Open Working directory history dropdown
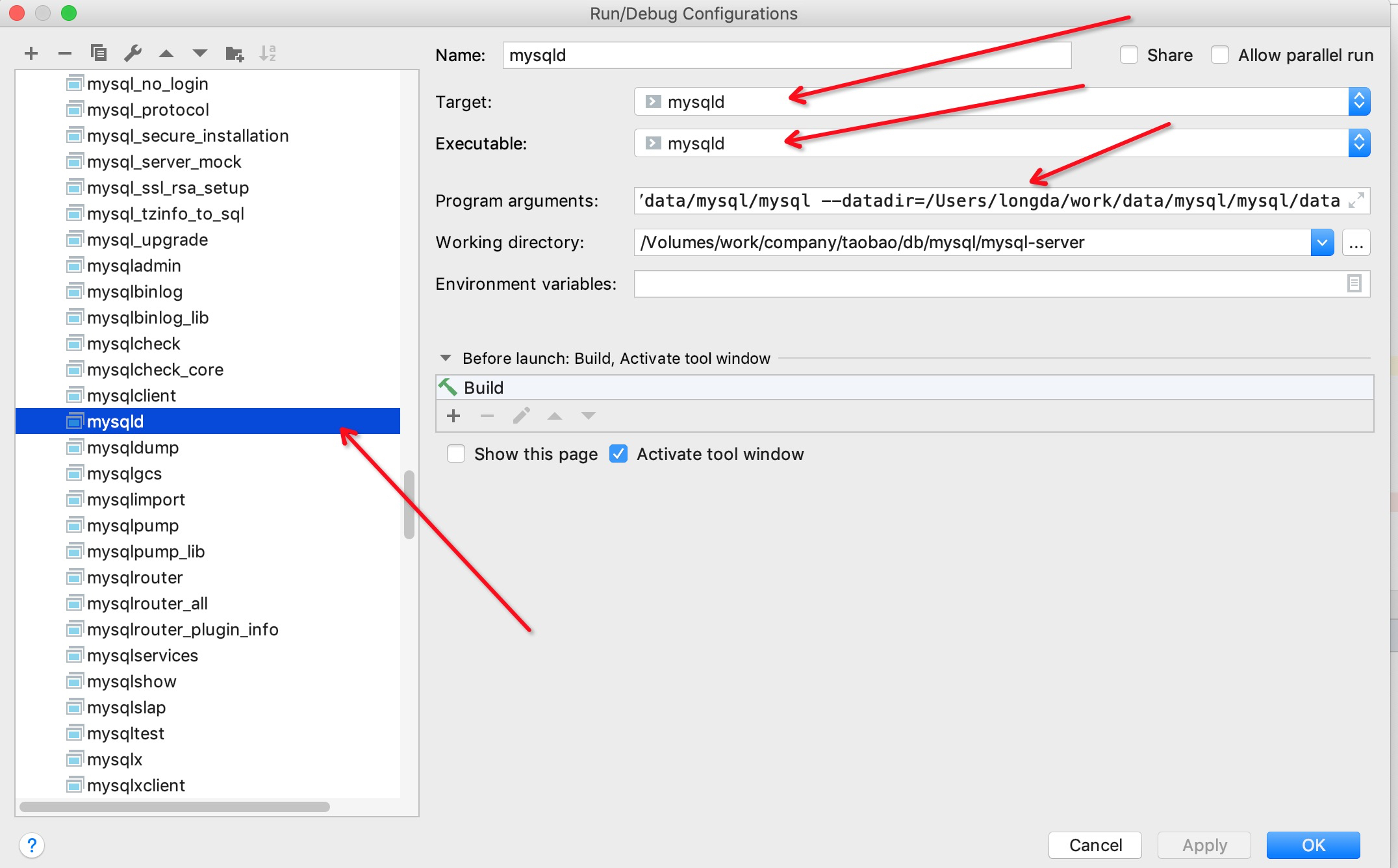1398x868 pixels. (x=1322, y=242)
